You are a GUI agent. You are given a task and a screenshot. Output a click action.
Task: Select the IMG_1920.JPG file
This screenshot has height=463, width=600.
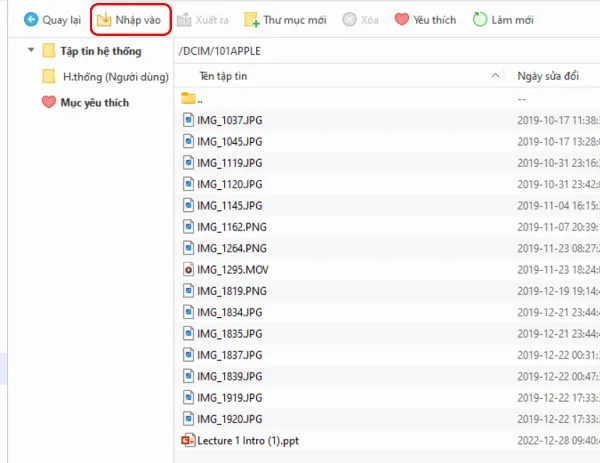(x=230, y=419)
